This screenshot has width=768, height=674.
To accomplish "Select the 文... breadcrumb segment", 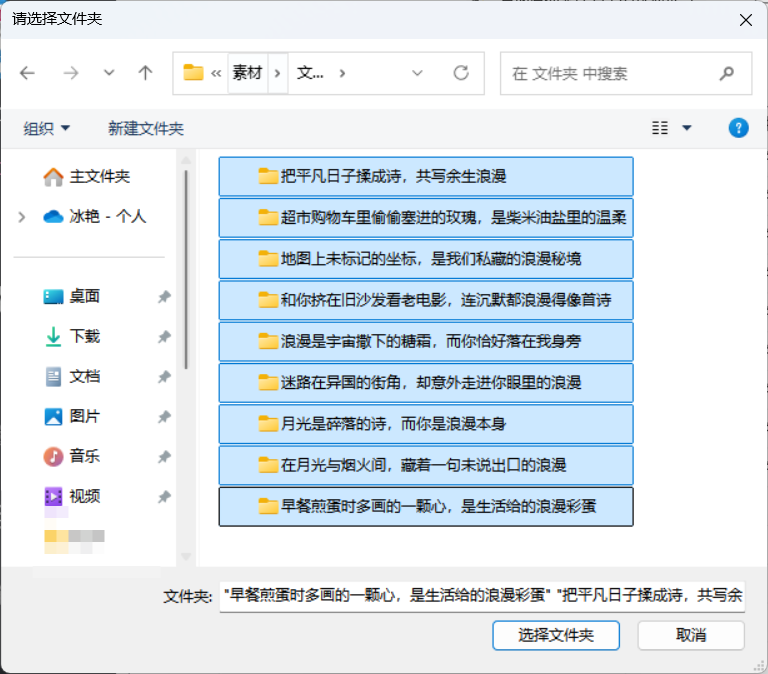I will [310, 73].
